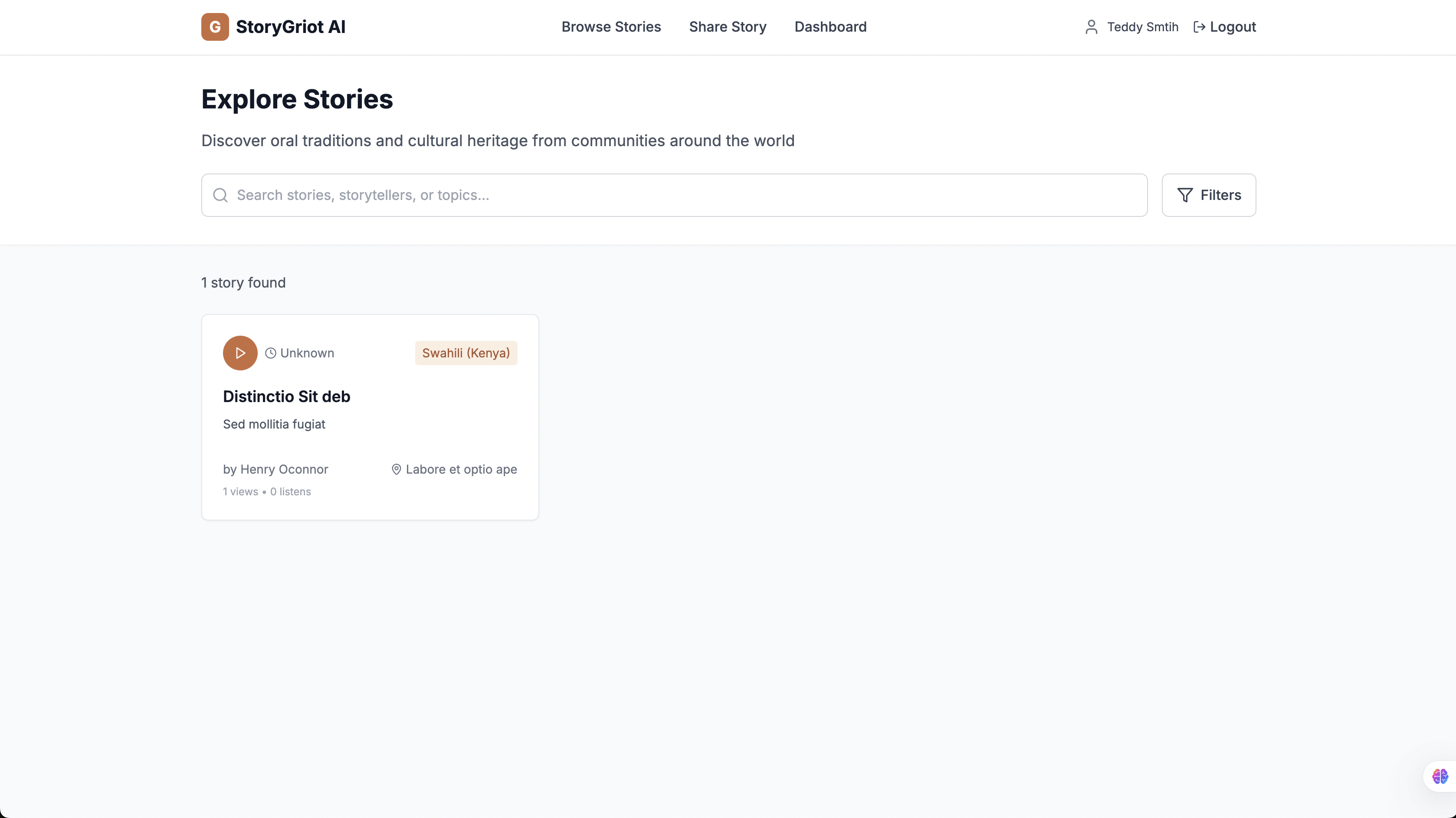This screenshot has width=1456, height=818.
Task: Select the Swahili (Kenya) language tag
Action: (x=466, y=353)
